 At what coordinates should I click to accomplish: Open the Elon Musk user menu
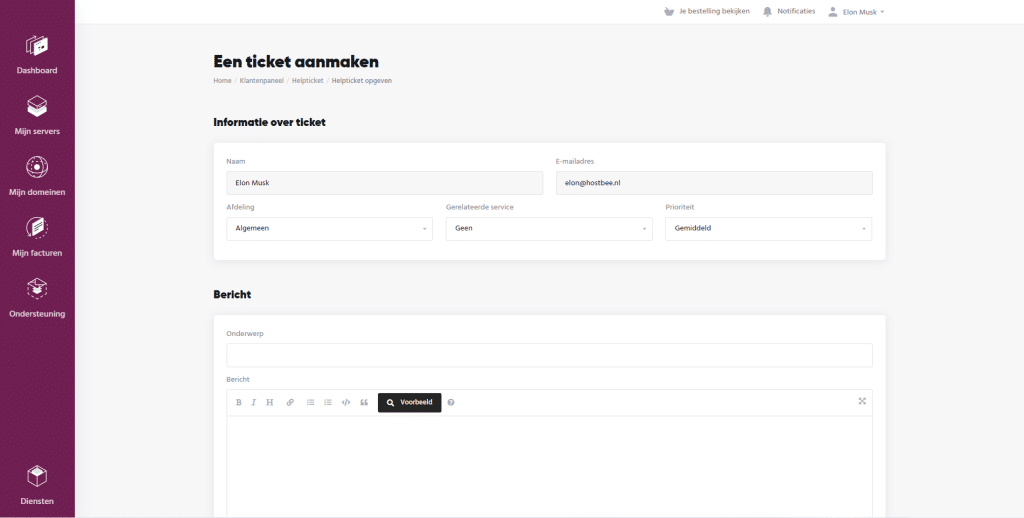coord(857,12)
